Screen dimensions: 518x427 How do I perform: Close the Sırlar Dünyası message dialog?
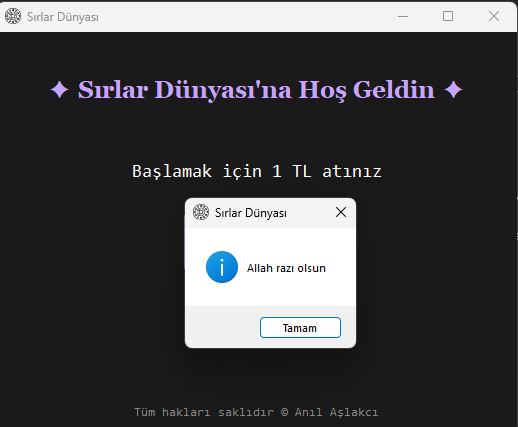[341, 212]
